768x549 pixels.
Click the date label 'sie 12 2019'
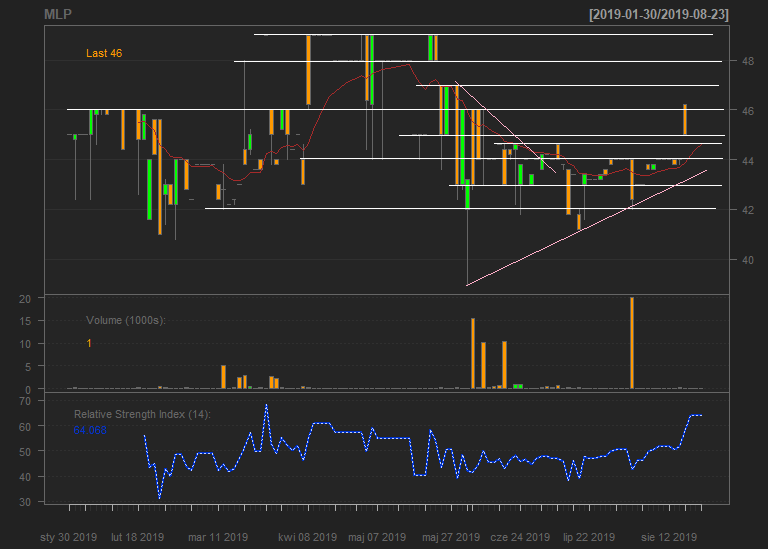(669, 537)
